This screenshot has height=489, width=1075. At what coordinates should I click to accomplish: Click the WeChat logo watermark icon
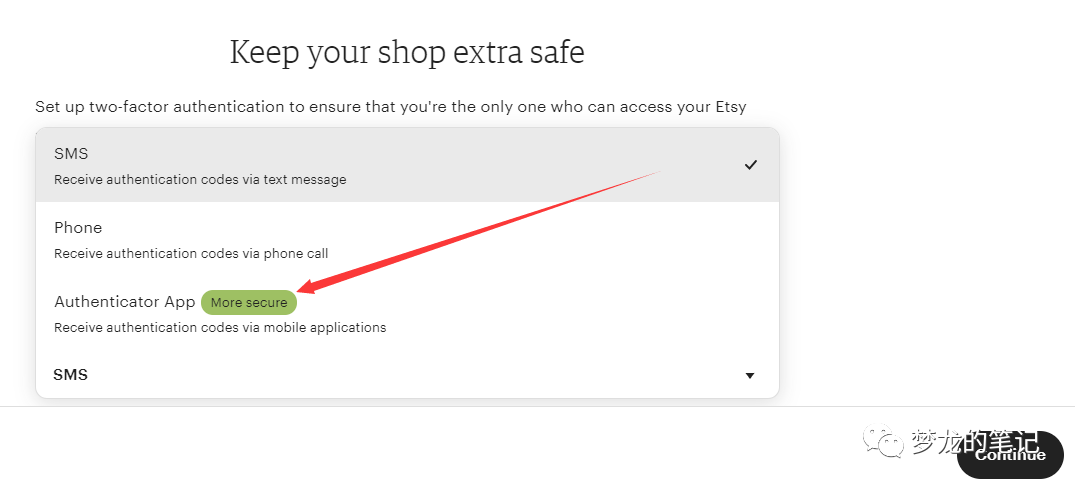click(x=886, y=441)
